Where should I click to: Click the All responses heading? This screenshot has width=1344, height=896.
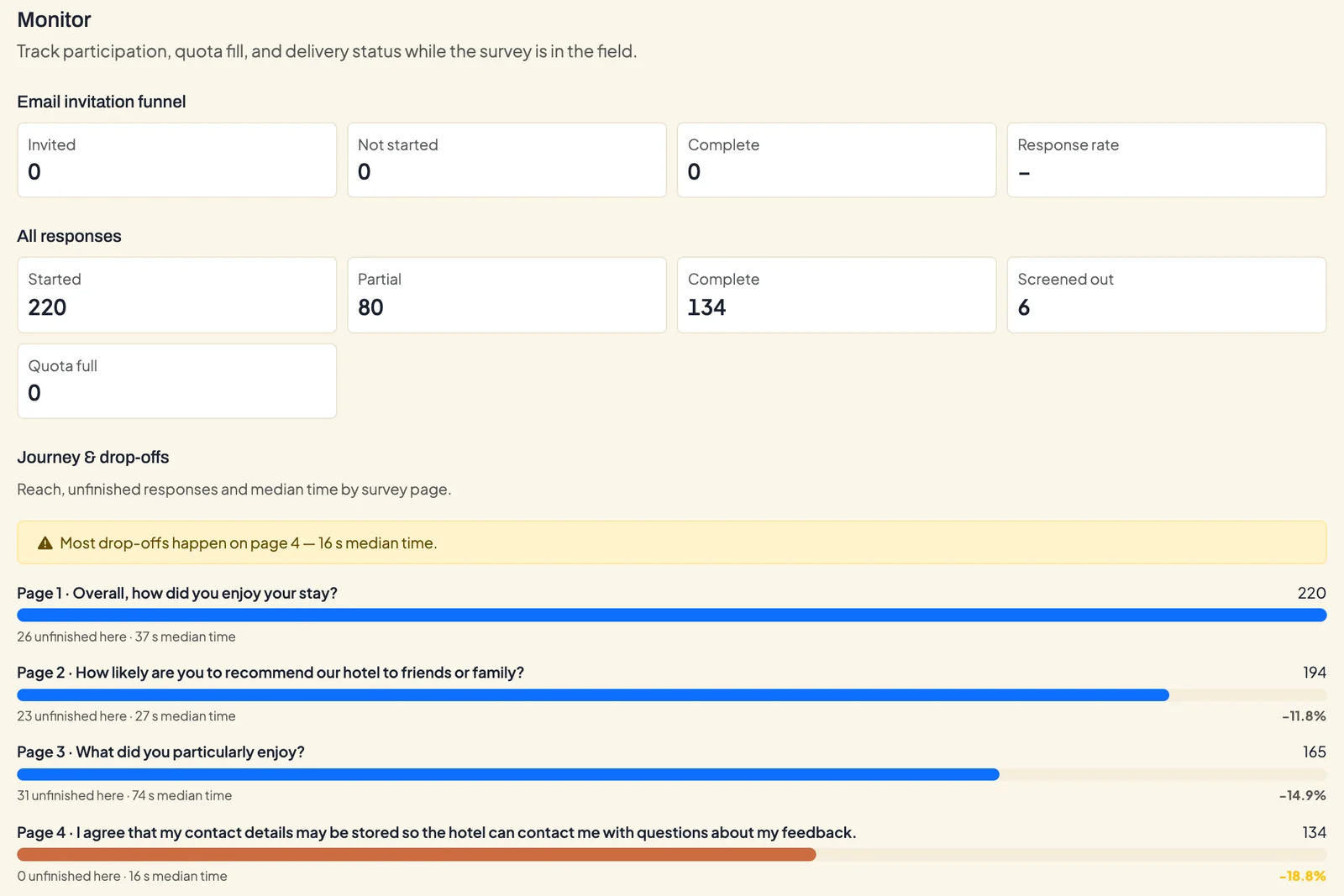click(69, 236)
